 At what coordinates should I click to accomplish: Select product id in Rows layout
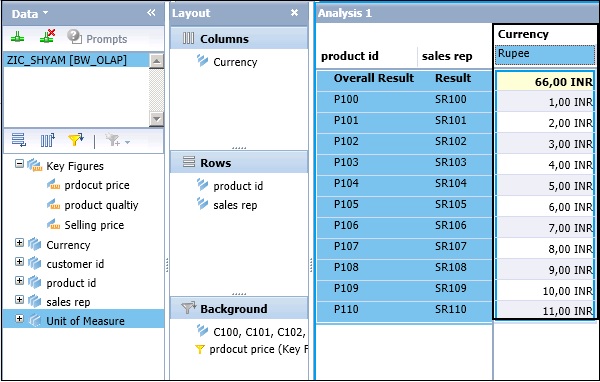(238, 186)
